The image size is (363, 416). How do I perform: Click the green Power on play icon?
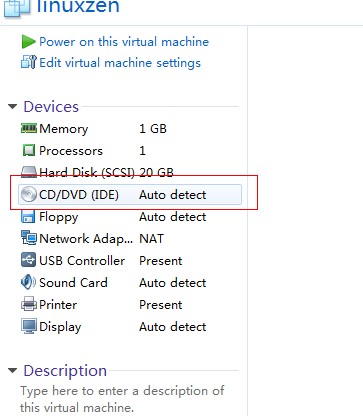[x=28, y=42]
